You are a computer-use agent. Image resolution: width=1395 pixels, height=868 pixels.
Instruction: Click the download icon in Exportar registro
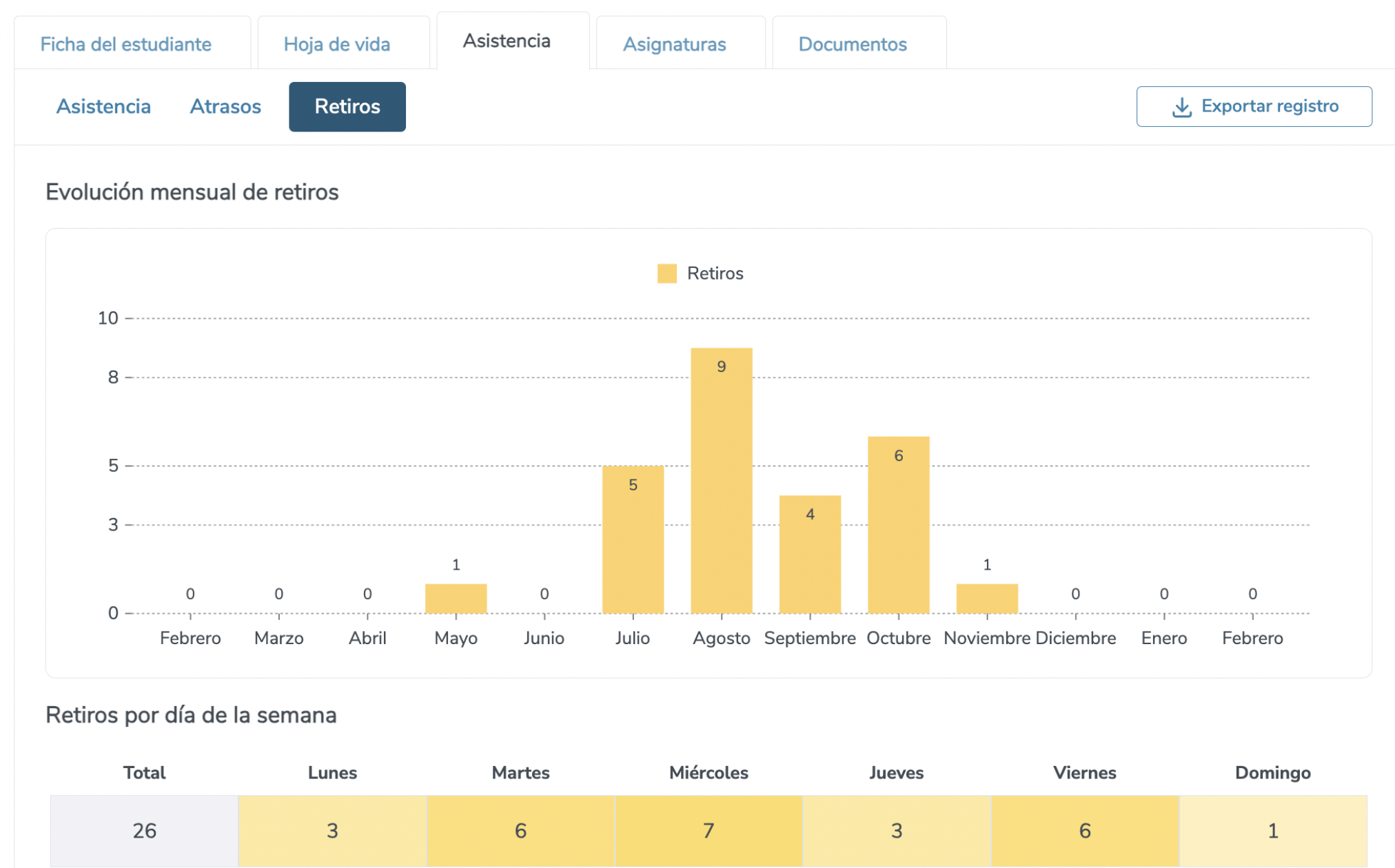1181,107
